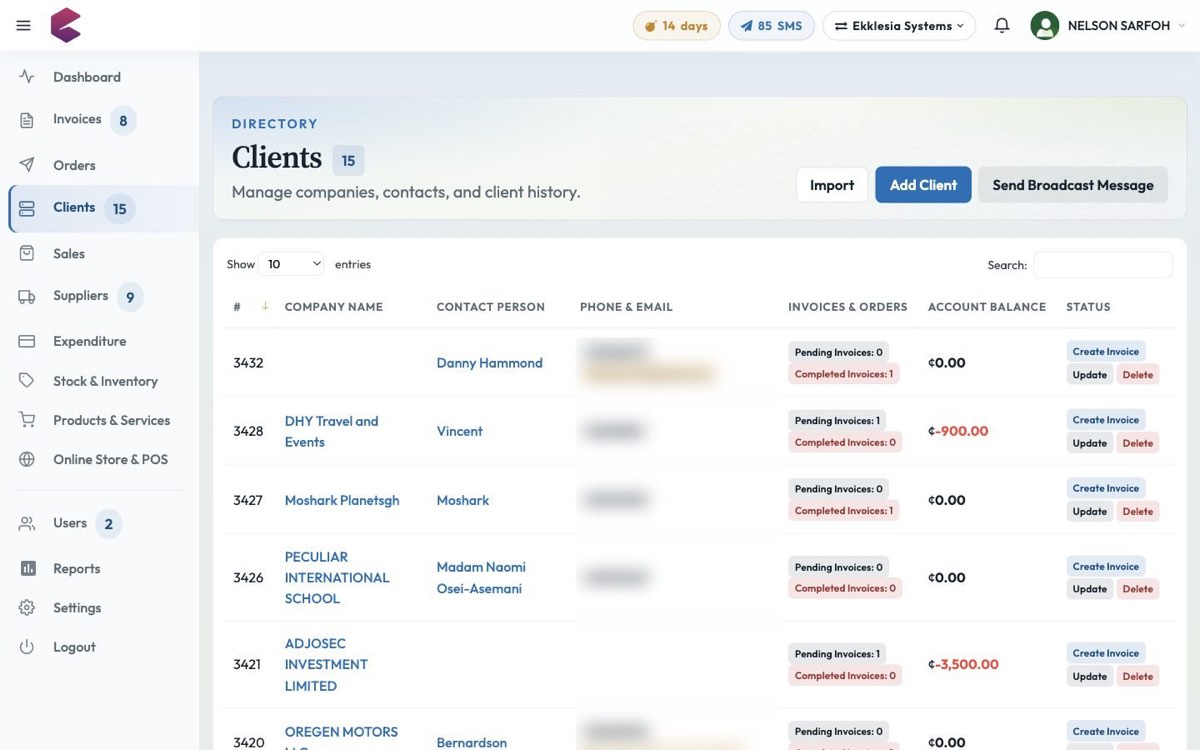Click the Add Client button
This screenshot has width=1200, height=750.
point(923,185)
